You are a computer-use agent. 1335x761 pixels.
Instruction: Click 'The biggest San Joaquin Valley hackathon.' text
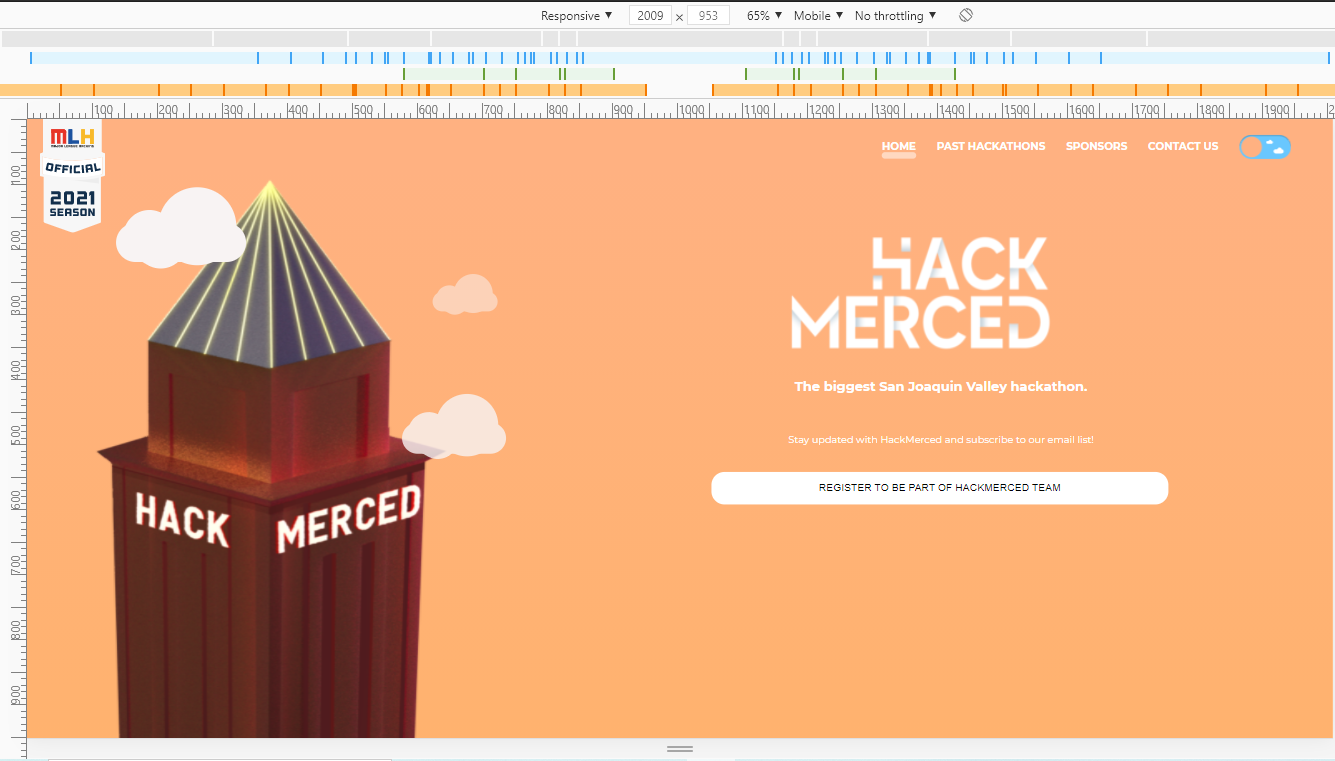(x=940, y=386)
